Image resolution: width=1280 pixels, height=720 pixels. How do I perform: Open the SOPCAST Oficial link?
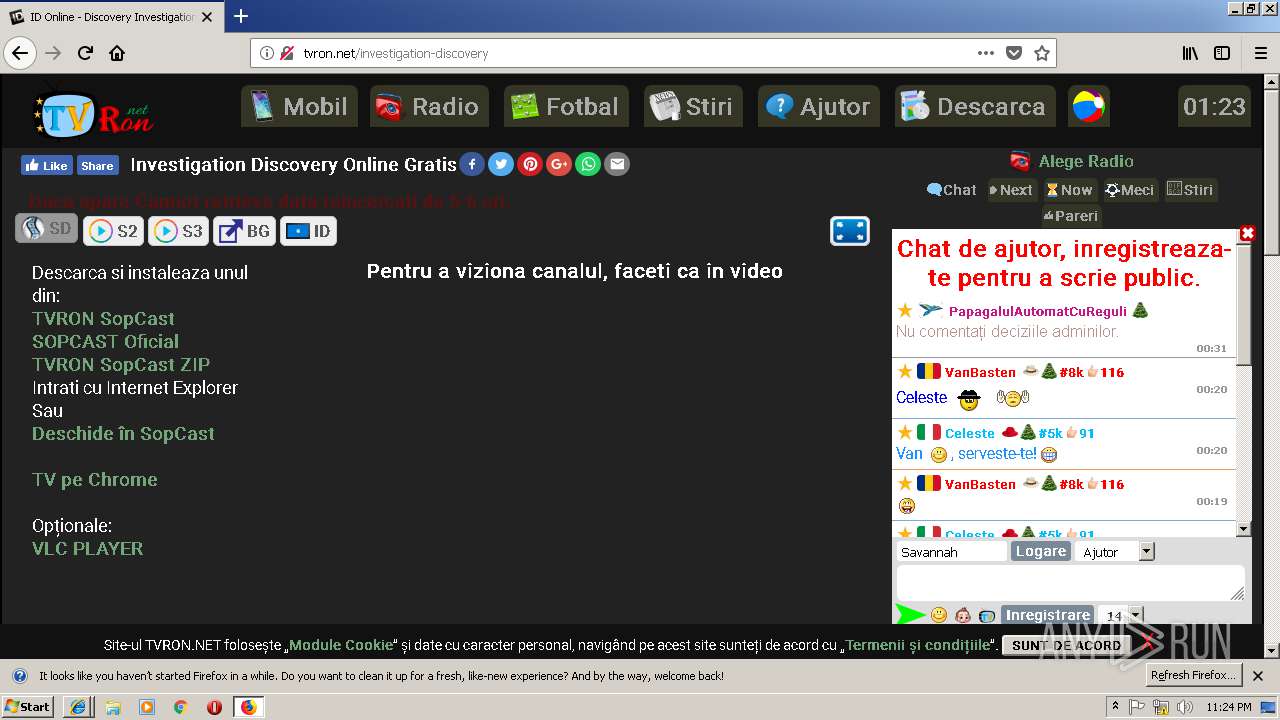point(105,342)
